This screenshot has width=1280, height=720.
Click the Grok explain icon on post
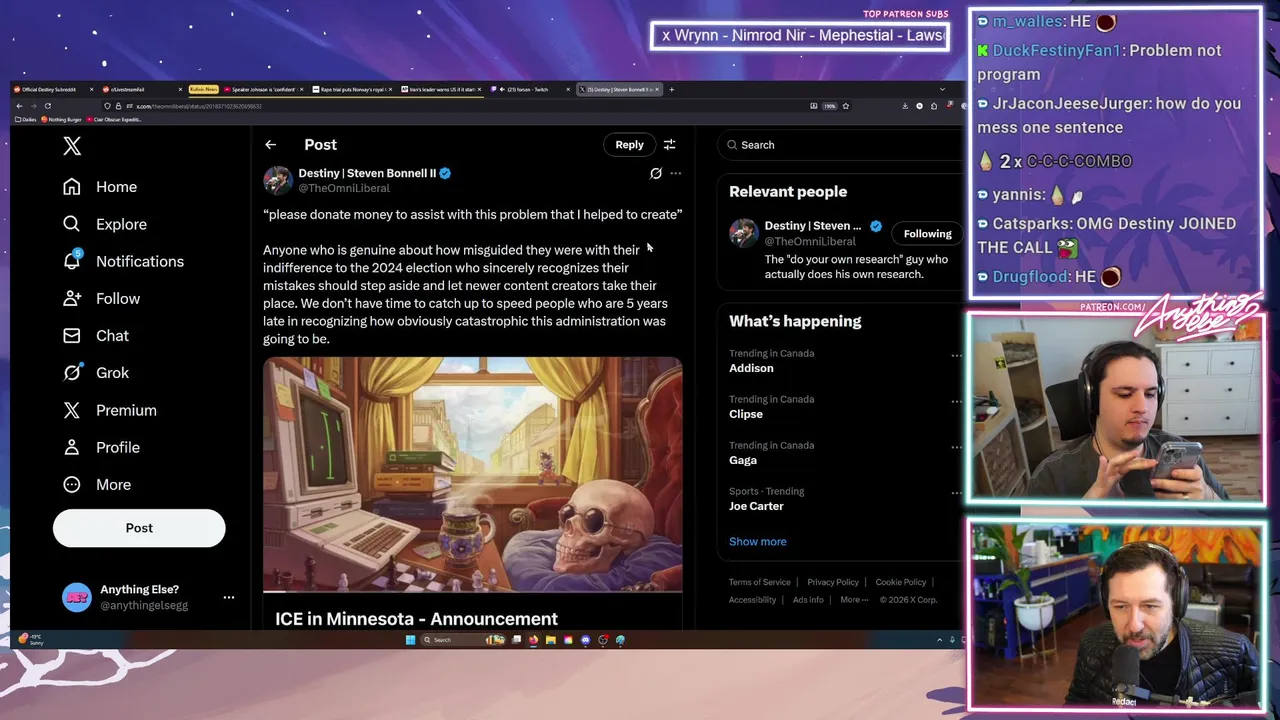click(656, 173)
